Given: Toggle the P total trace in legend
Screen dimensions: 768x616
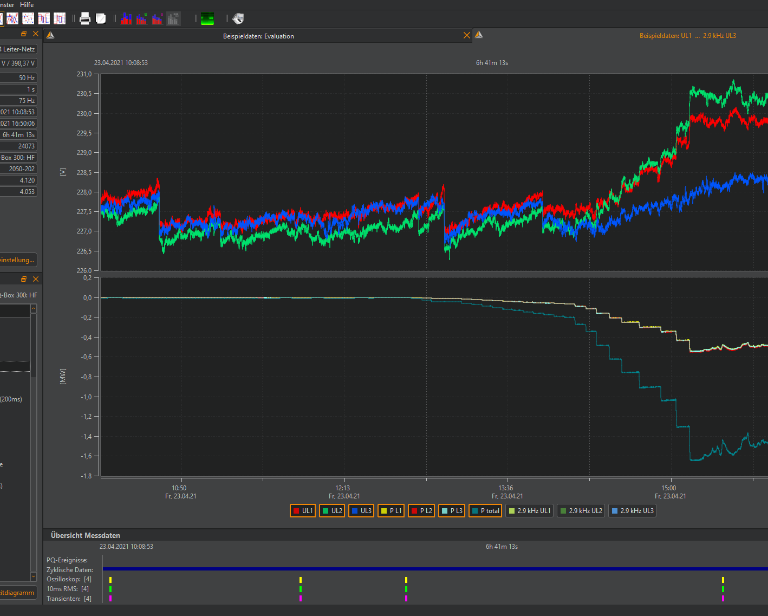Looking at the screenshot, I should click(x=485, y=511).
